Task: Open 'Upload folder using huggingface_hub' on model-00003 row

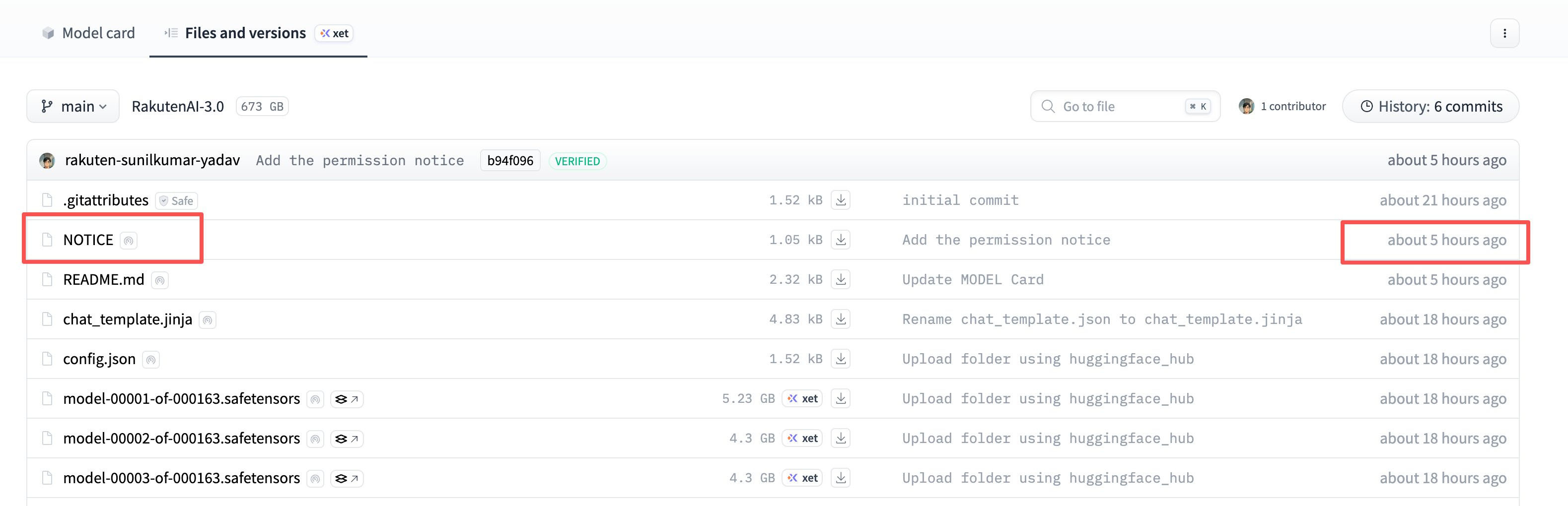Action: (1048, 478)
